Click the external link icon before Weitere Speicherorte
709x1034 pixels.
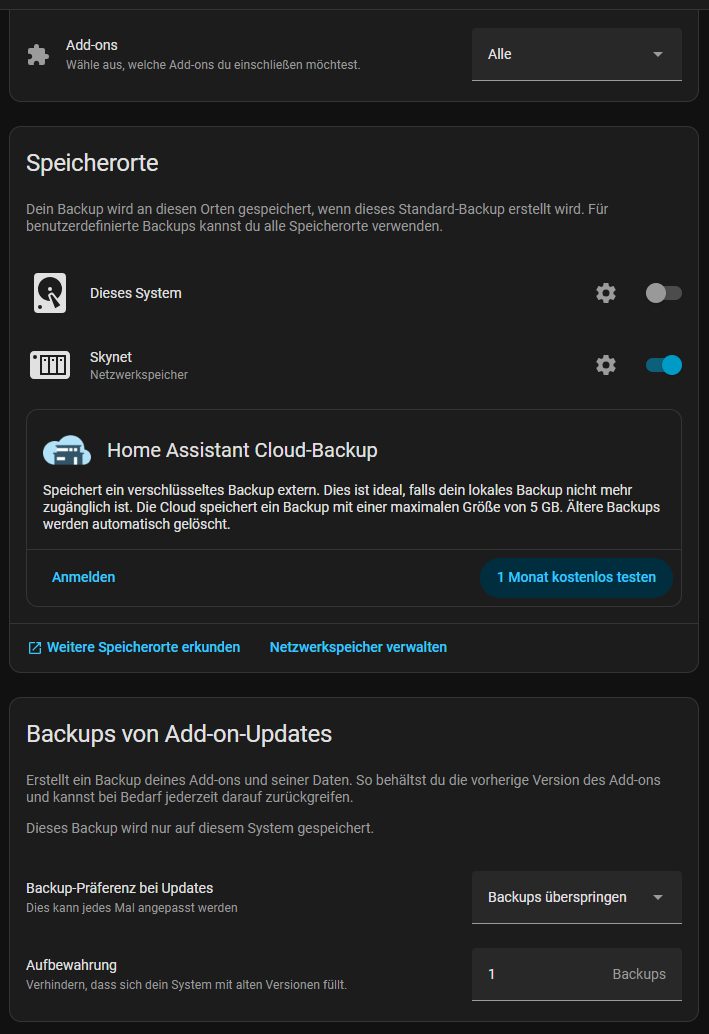point(35,648)
